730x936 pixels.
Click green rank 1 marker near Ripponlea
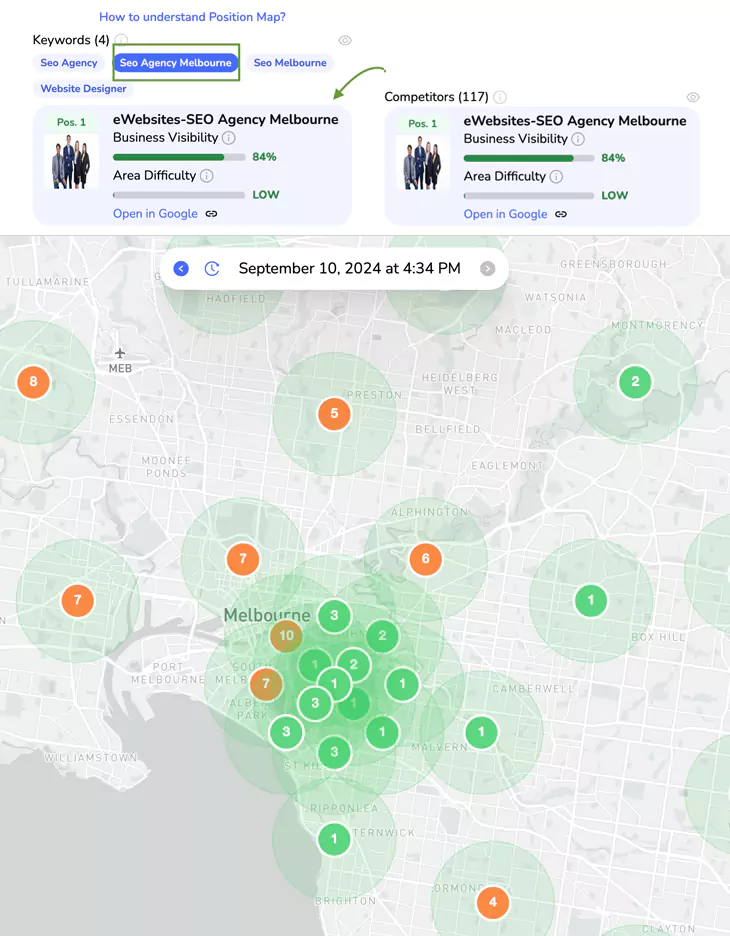[x=334, y=839]
